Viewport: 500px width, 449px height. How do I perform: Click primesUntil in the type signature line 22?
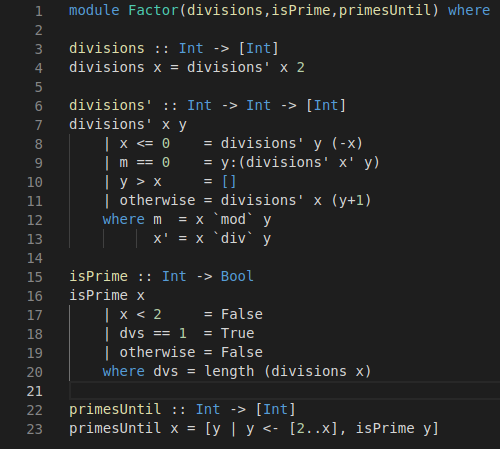115,410
